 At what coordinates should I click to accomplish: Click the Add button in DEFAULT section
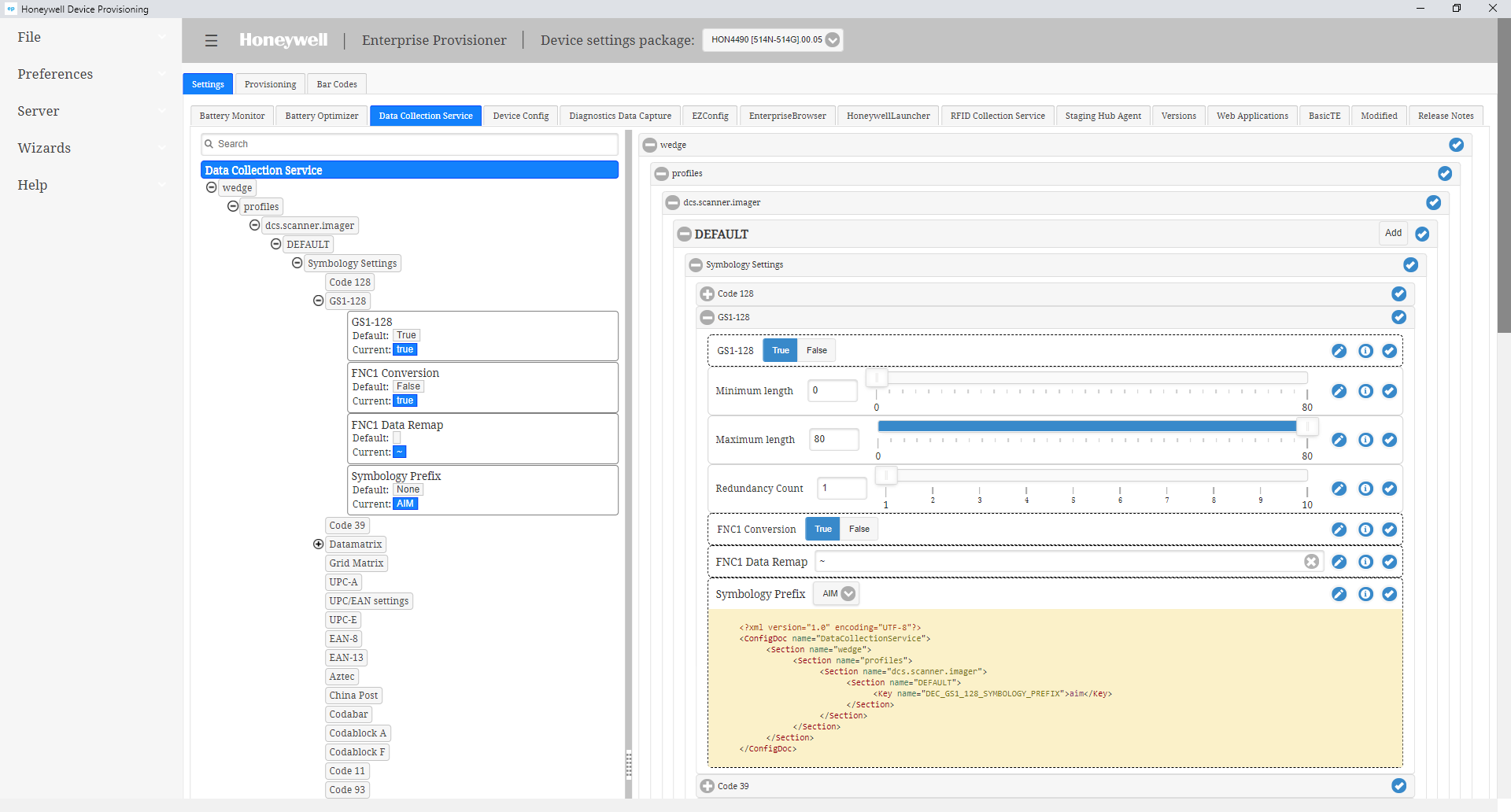coord(1392,233)
